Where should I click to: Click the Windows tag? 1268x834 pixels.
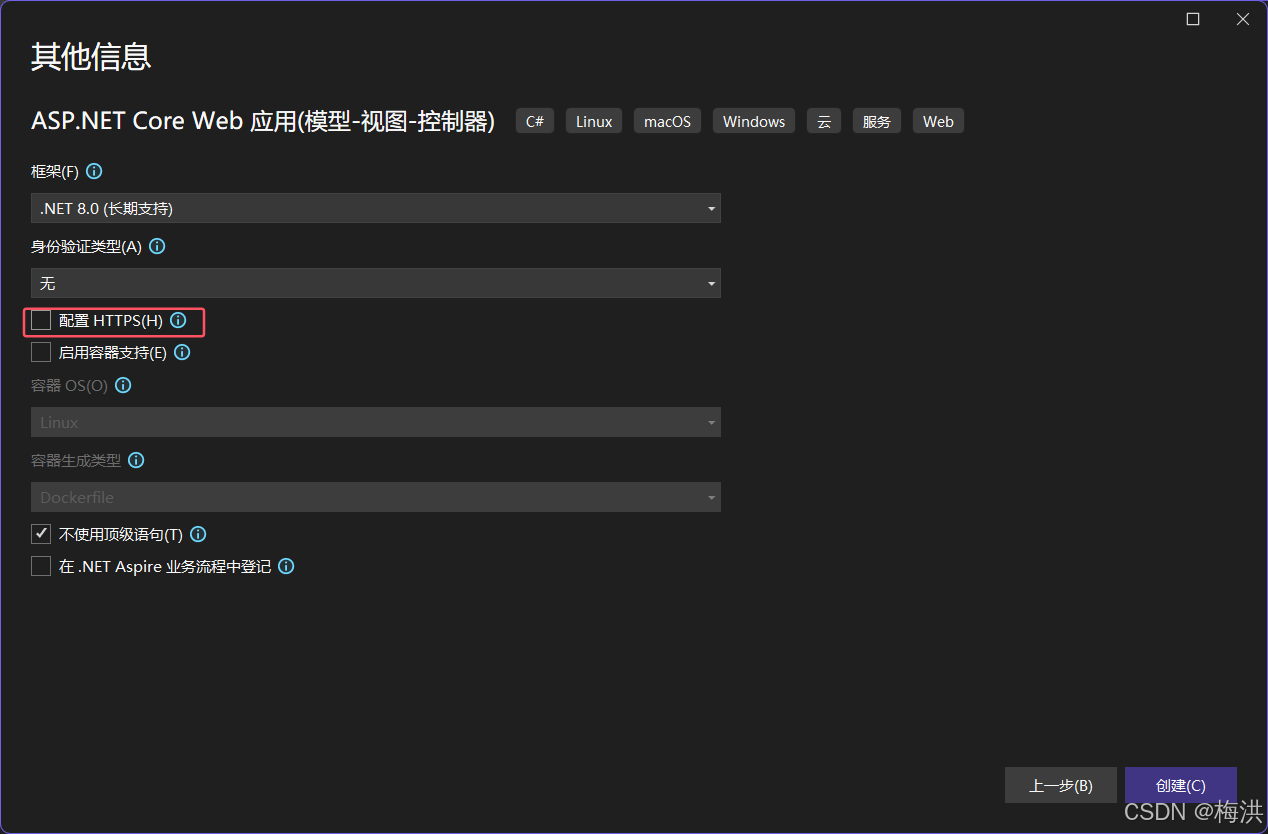[x=754, y=121]
